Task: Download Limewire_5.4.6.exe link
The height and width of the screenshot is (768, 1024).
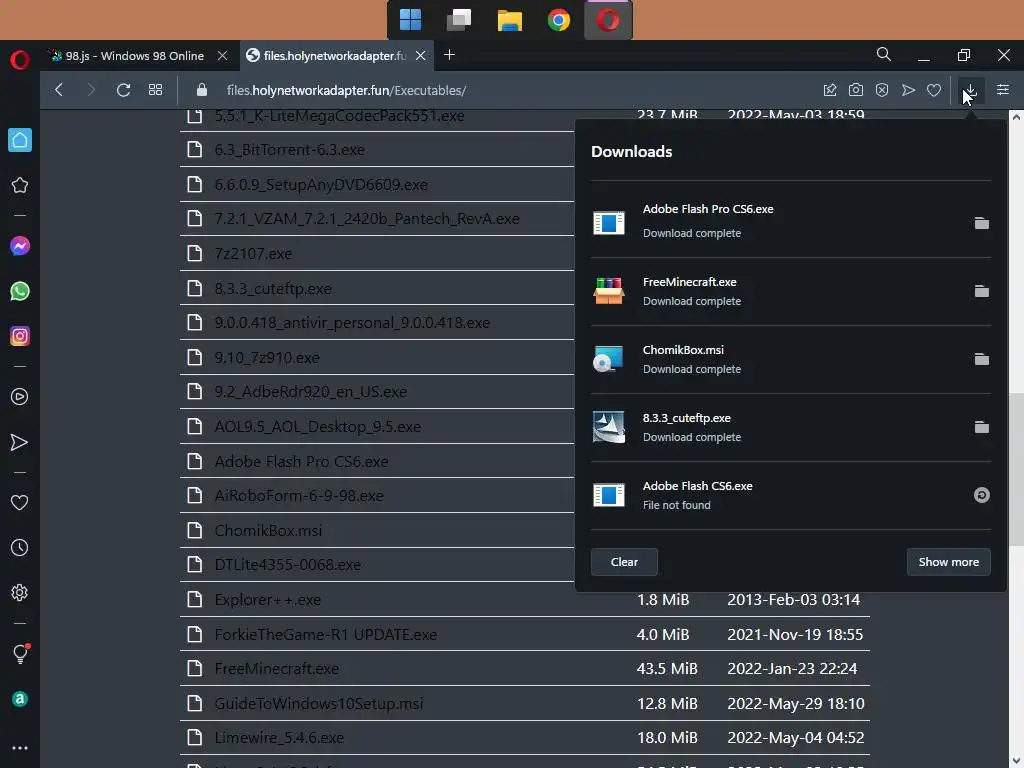Action: (x=279, y=737)
